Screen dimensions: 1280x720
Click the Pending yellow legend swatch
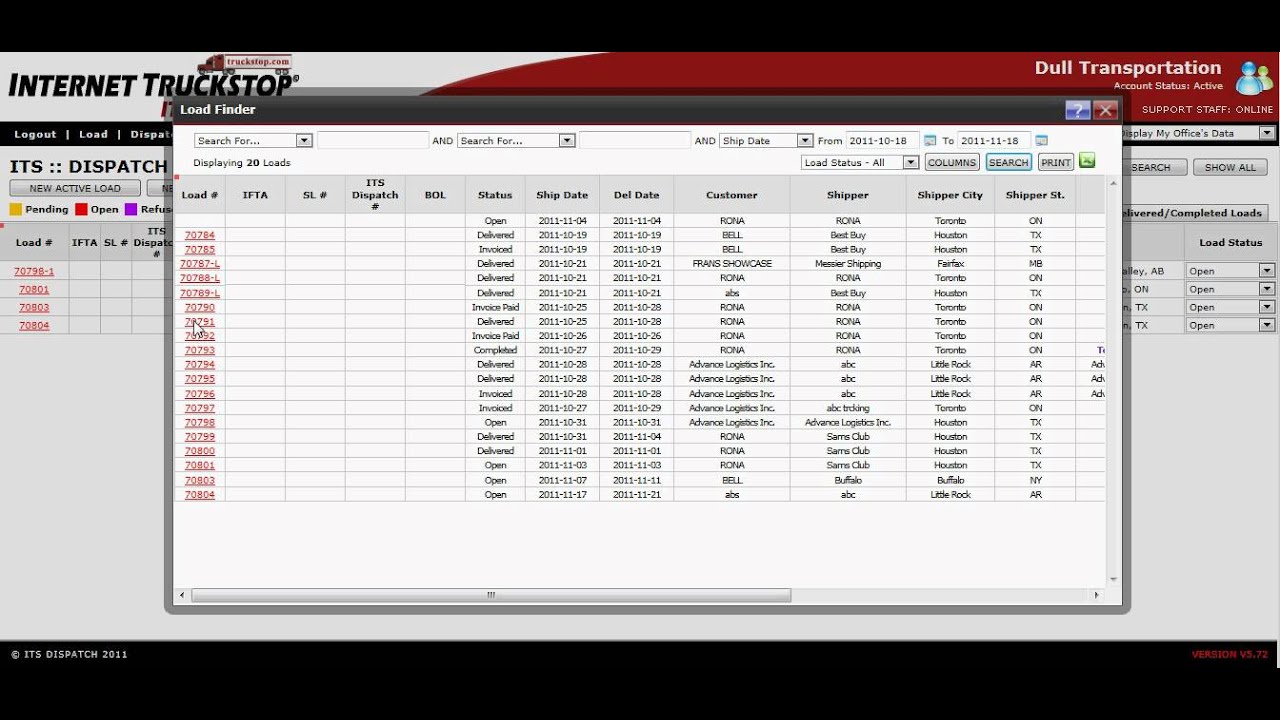point(16,209)
